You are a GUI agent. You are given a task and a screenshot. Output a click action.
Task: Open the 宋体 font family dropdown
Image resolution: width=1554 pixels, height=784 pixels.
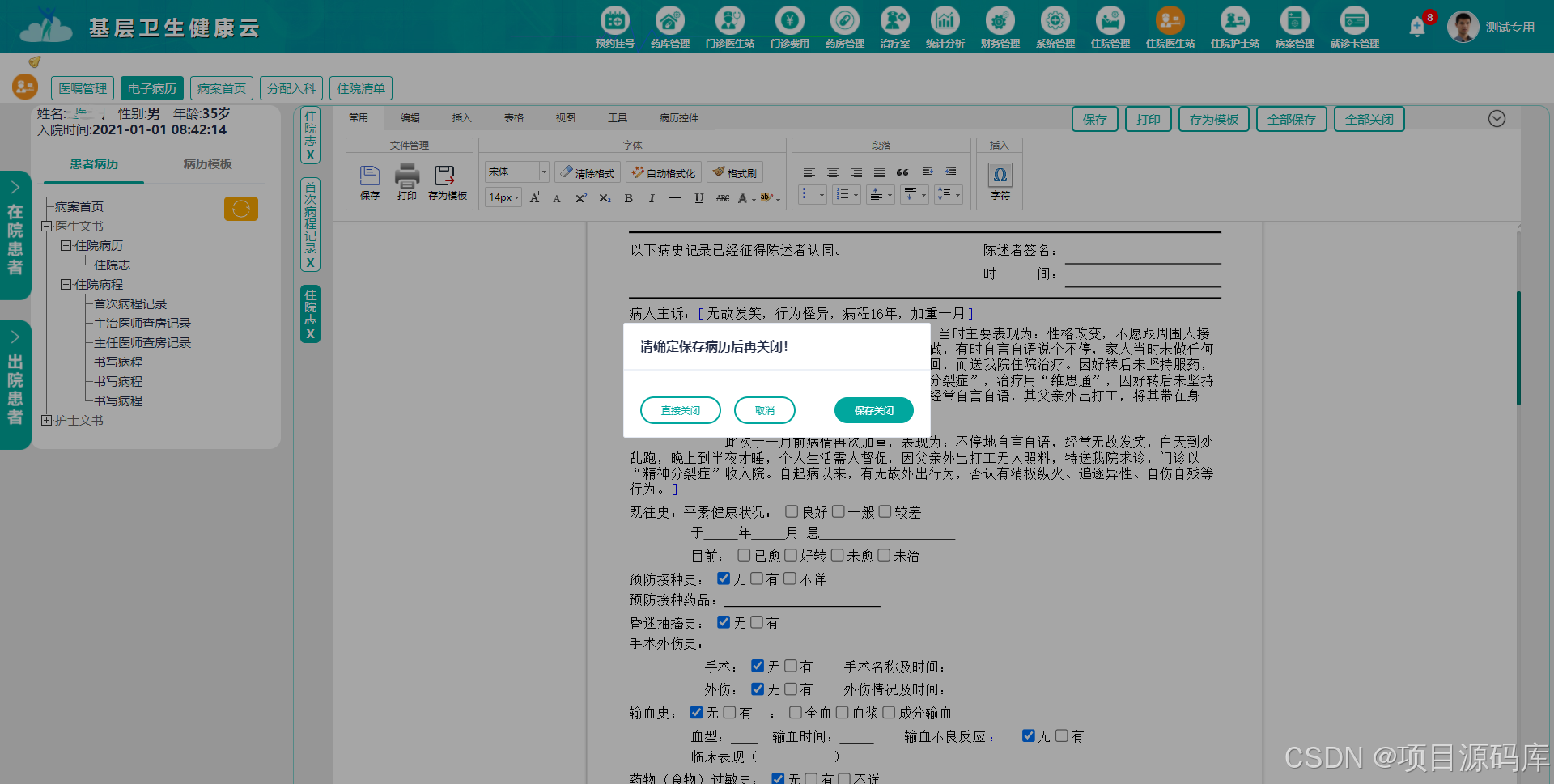pyautogui.click(x=544, y=172)
